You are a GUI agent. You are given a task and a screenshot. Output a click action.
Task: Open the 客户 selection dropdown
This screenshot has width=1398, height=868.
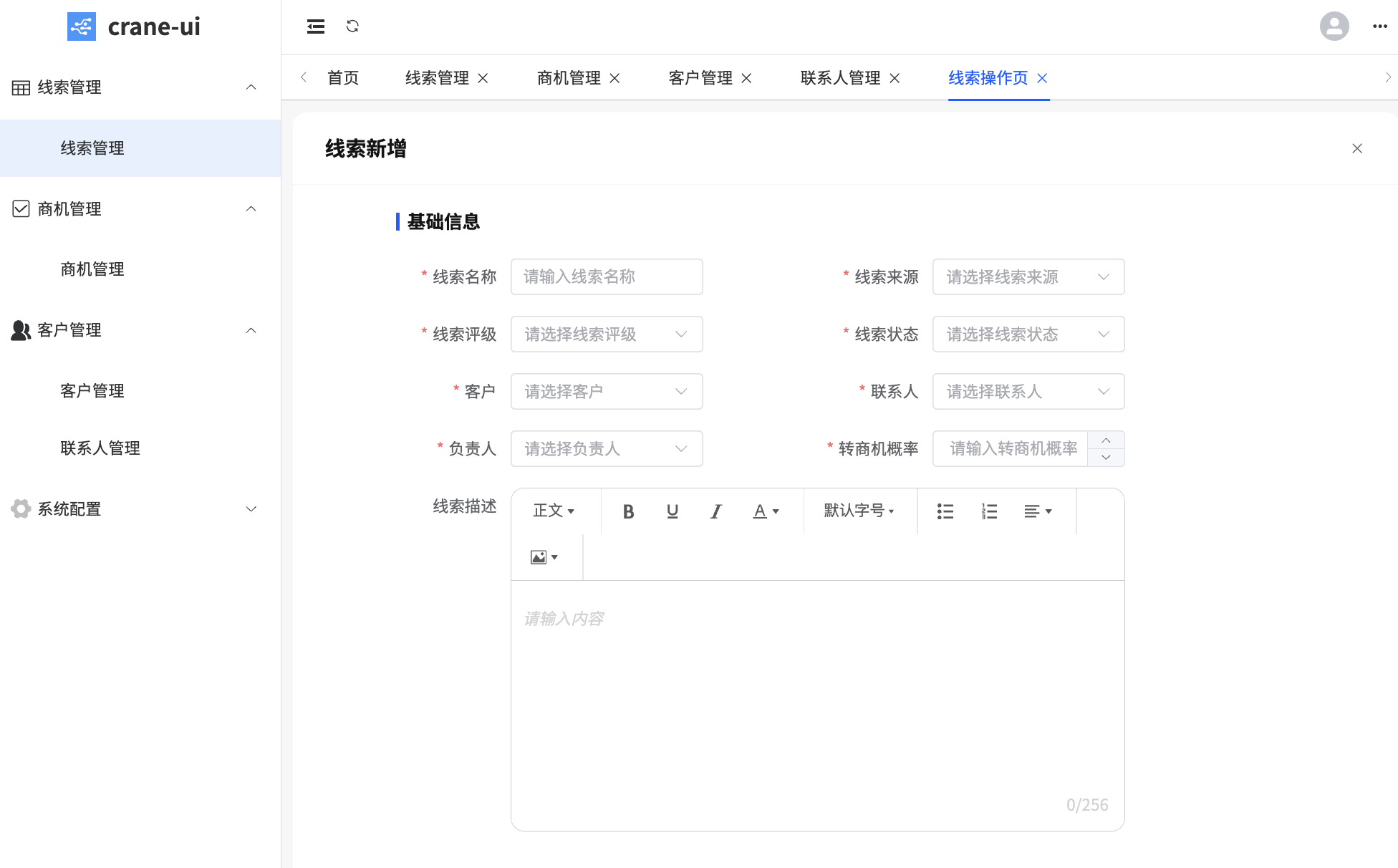607,392
